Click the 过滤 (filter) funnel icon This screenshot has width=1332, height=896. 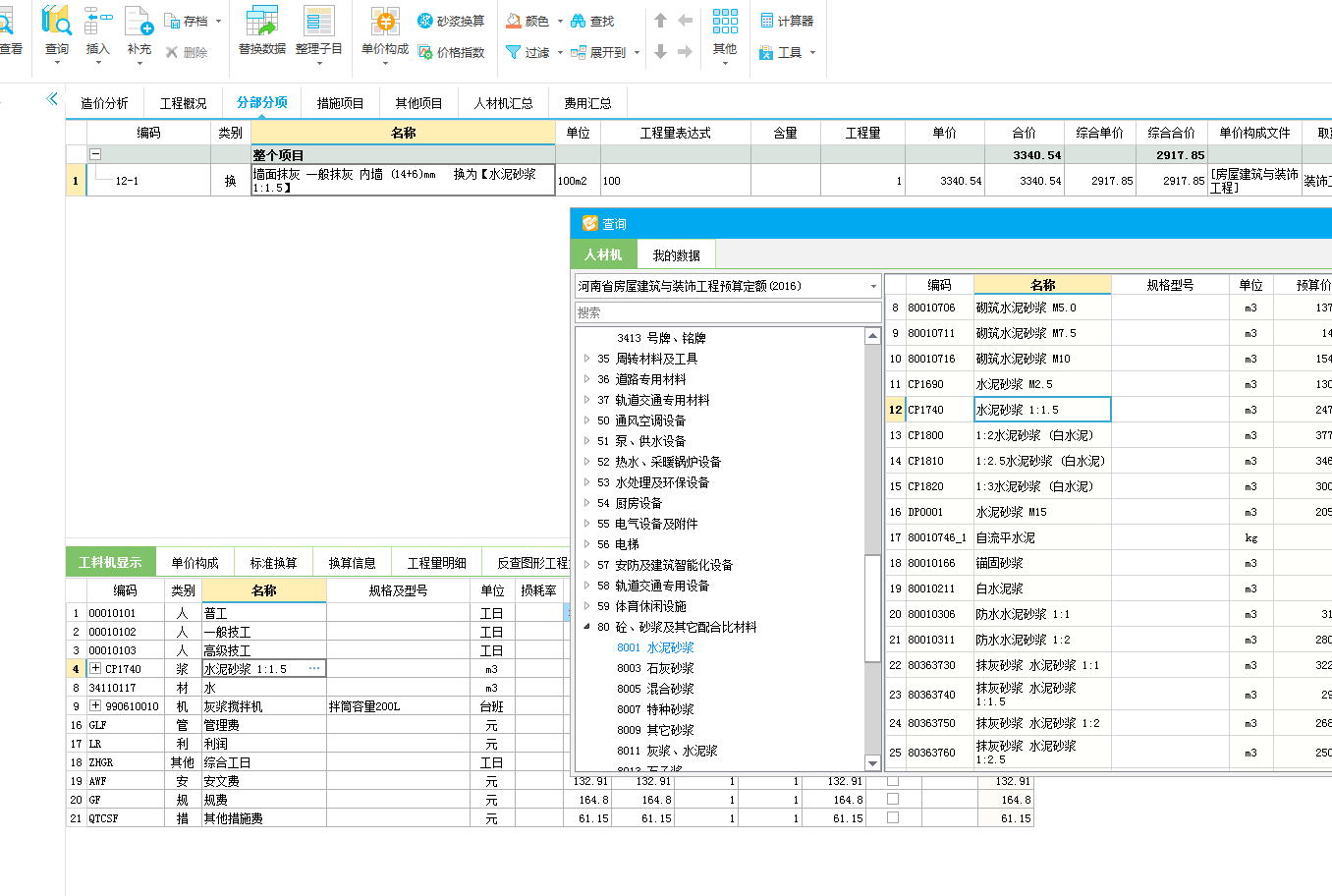point(513,52)
